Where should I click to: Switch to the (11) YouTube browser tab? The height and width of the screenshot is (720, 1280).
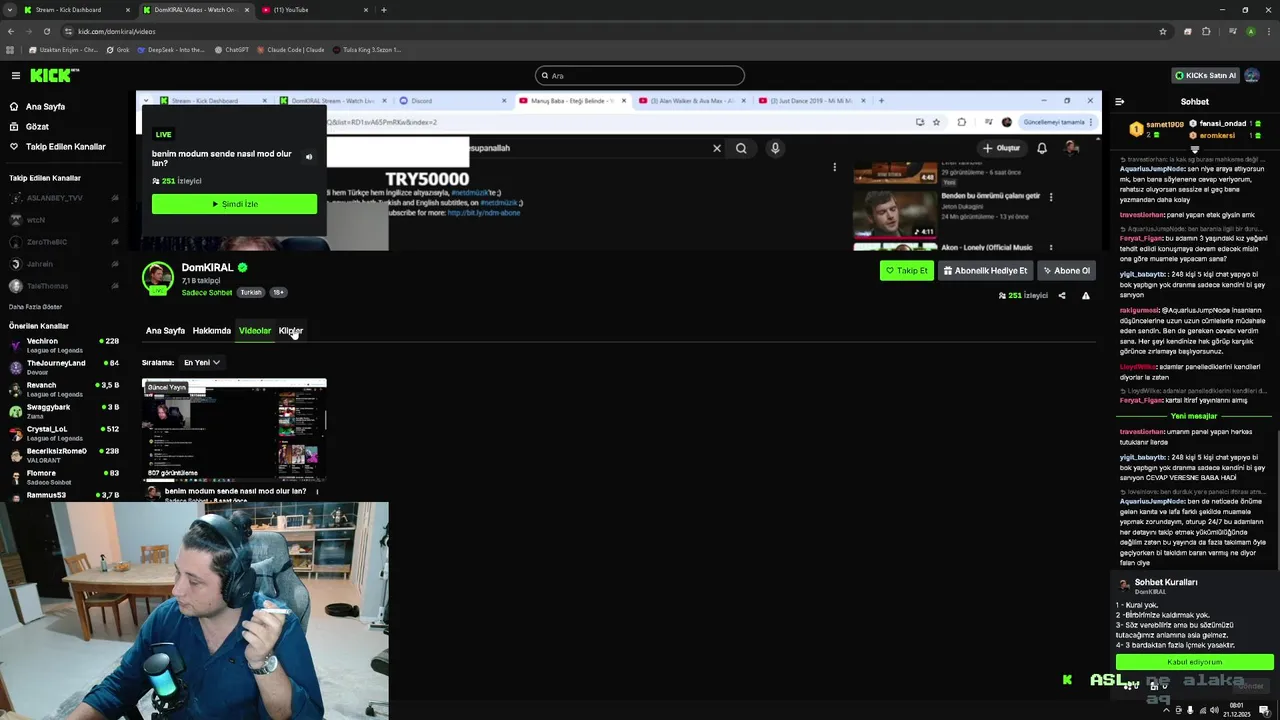pyautogui.click(x=313, y=10)
